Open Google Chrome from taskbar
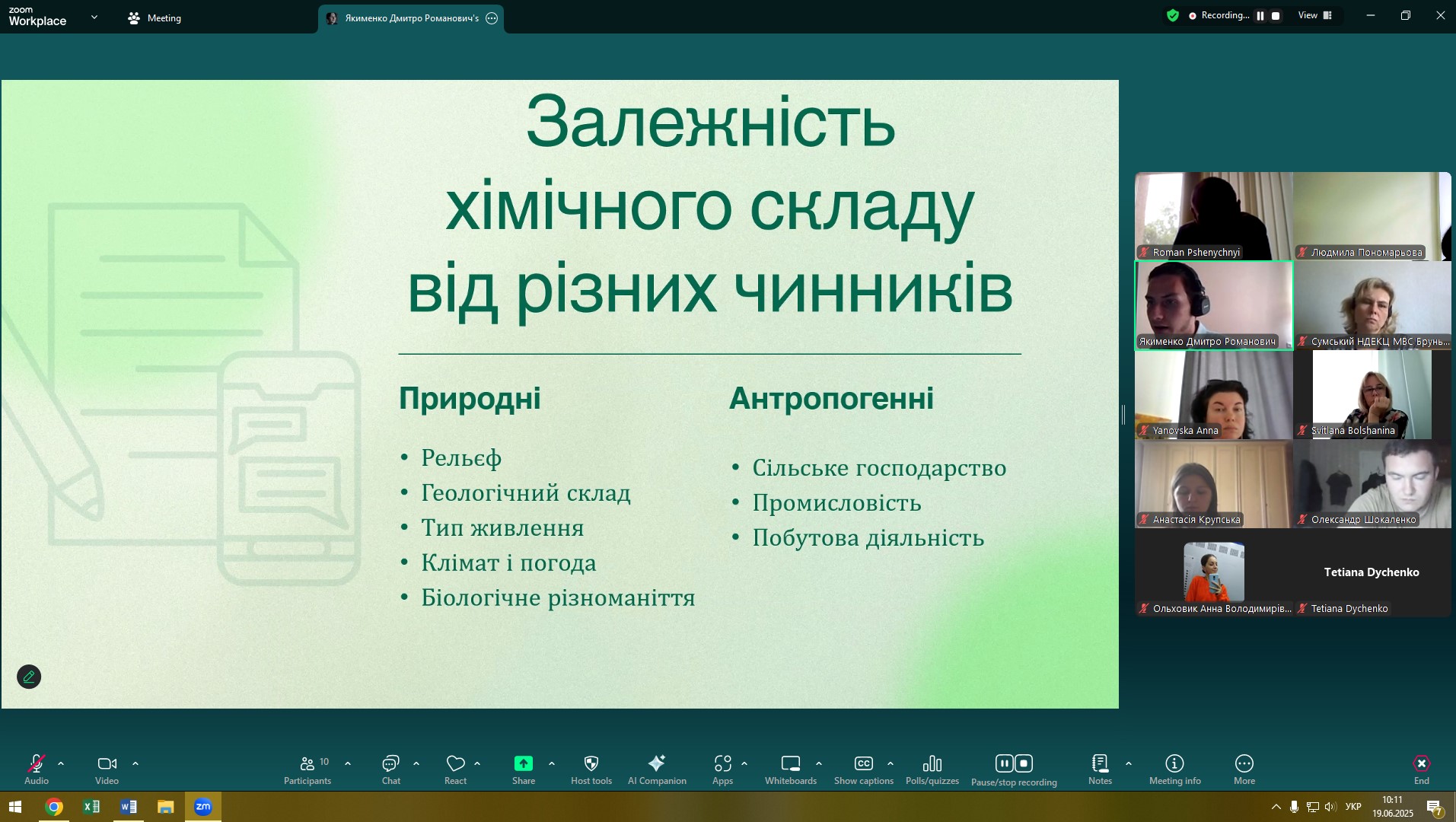 (54, 807)
